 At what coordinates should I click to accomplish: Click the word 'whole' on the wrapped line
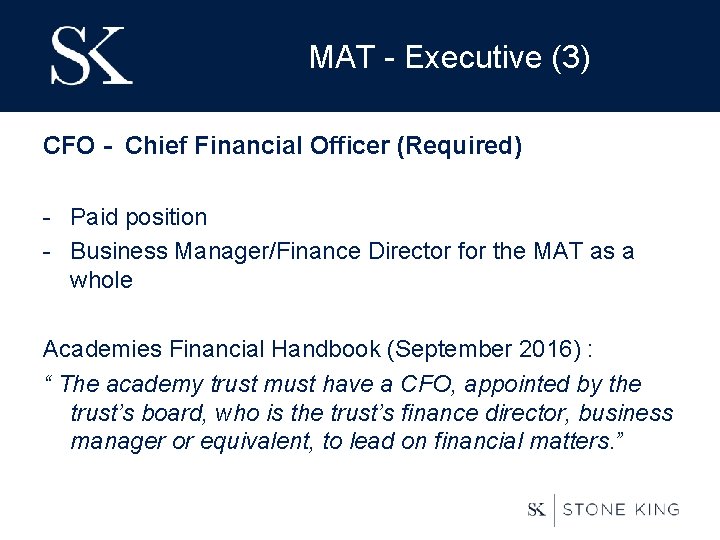click(101, 280)
